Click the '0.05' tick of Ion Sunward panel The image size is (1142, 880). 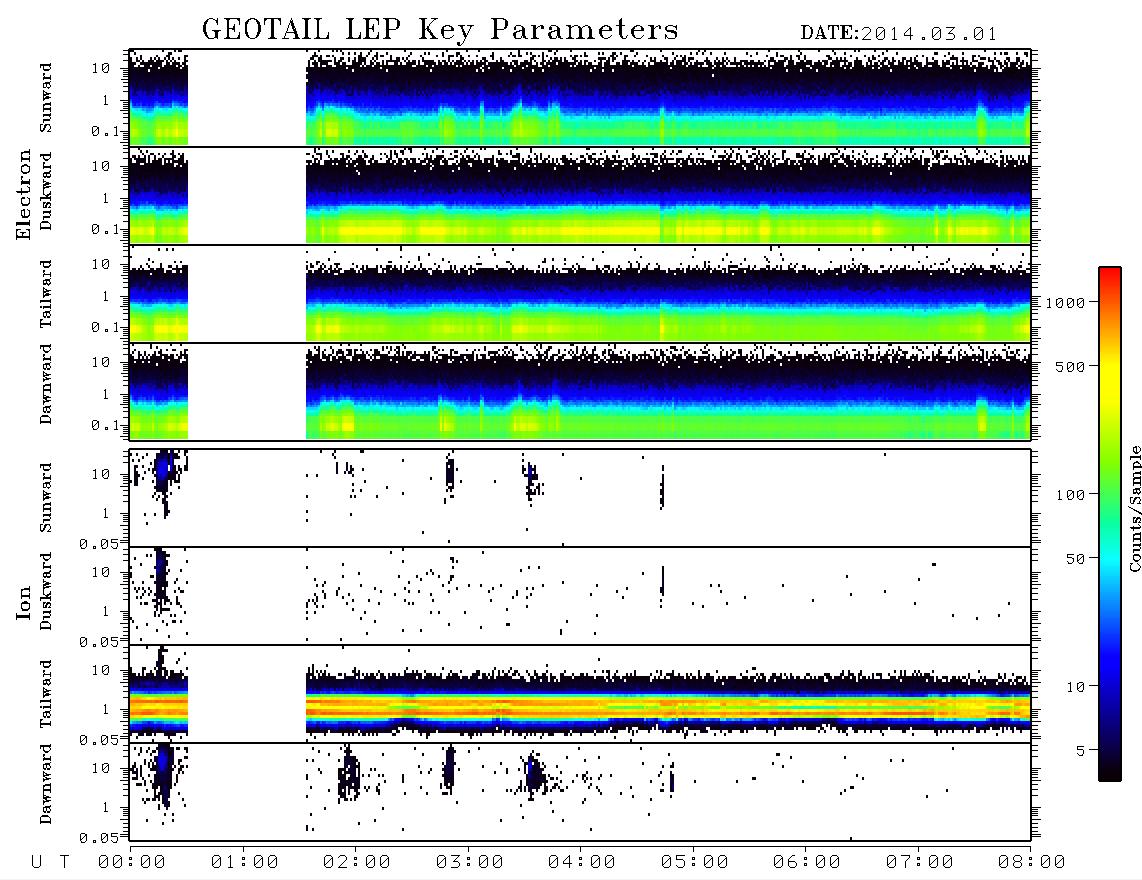point(99,543)
